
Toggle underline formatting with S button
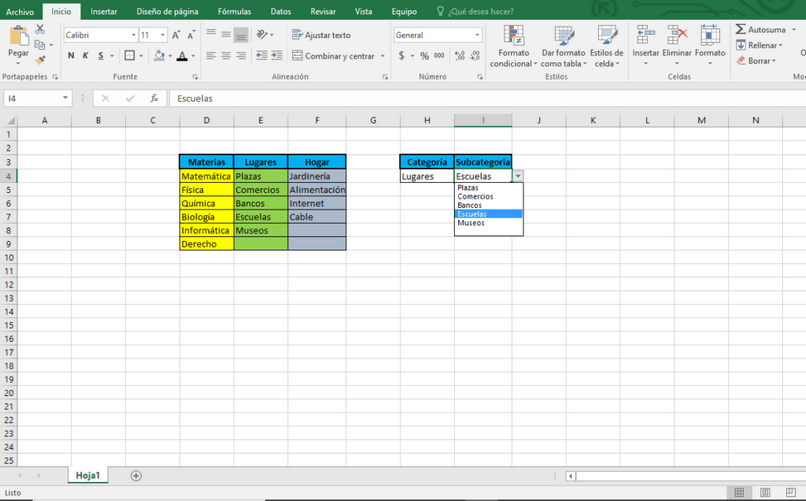tap(101, 55)
